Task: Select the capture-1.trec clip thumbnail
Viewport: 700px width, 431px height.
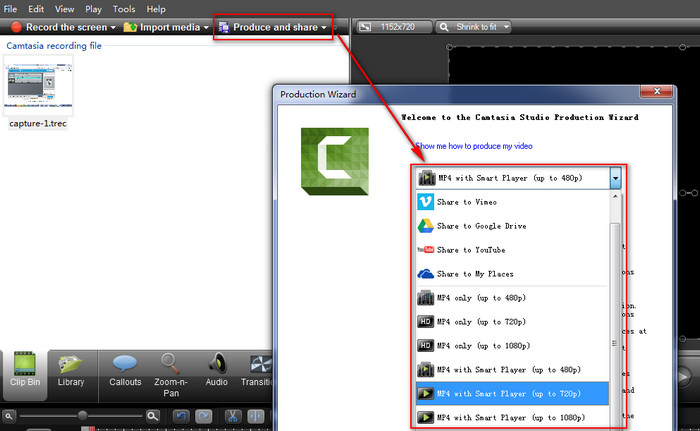Action: 38,85
